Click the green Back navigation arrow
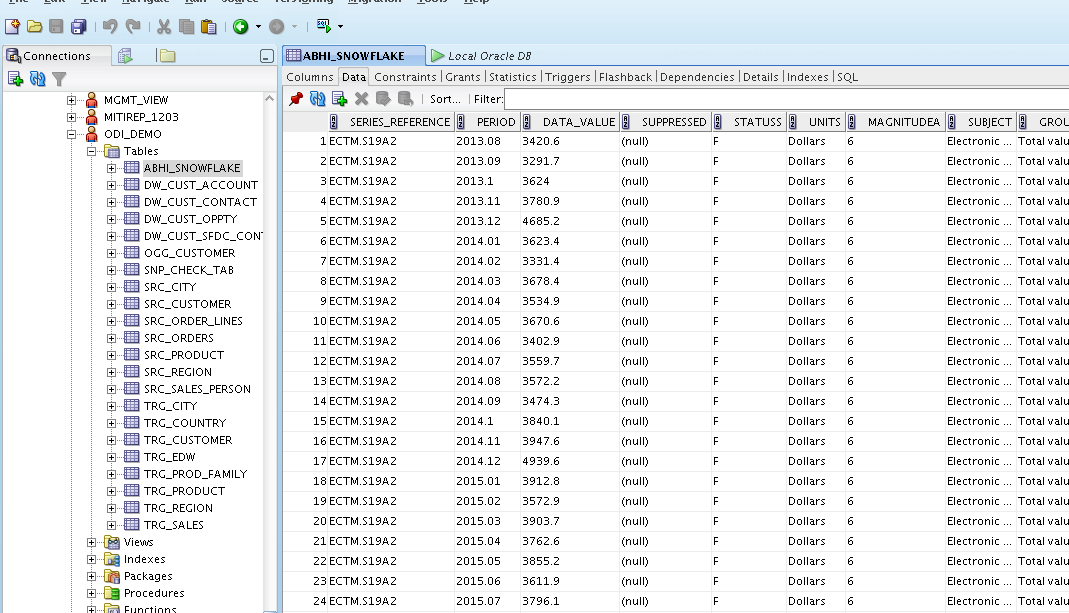Viewport: 1069px width, 613px height. pos(241,26)
